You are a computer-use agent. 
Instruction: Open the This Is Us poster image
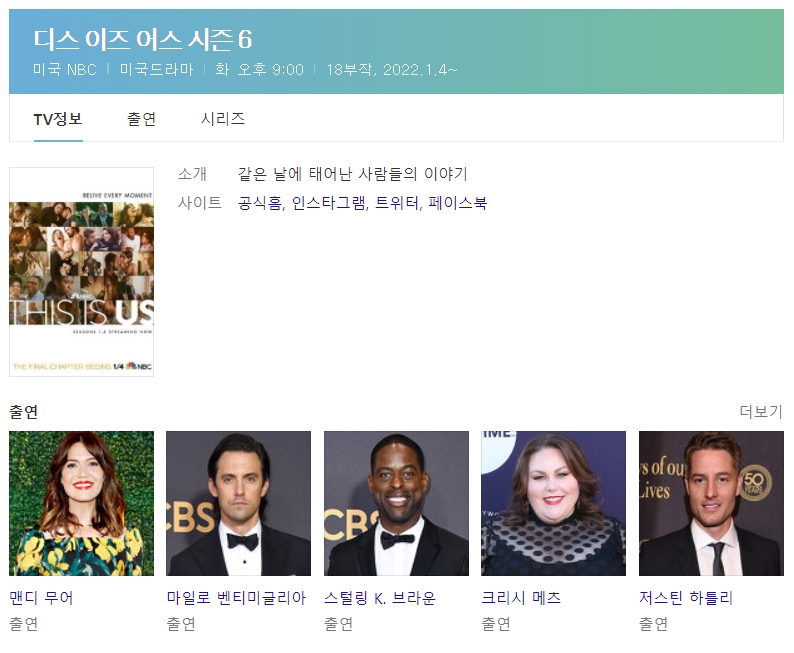pos(82,272)
